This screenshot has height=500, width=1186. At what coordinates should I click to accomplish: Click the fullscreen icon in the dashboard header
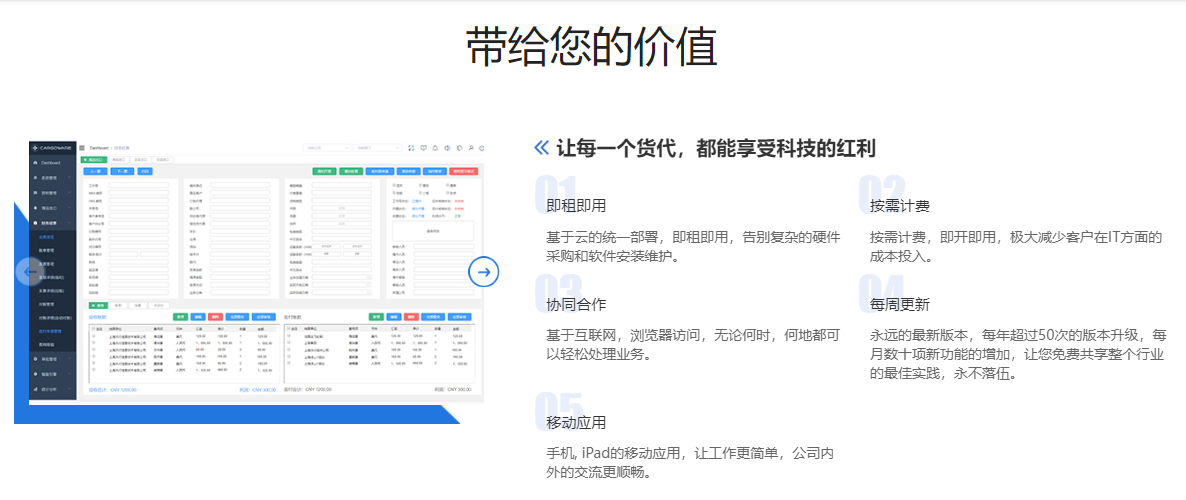coord(410,148)
